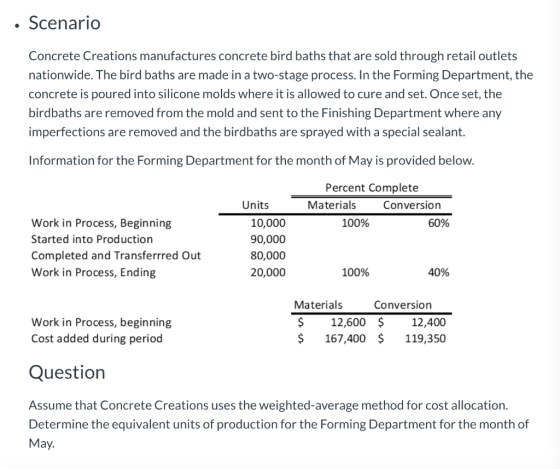
Task: Click the Units column header
Action: (255, 205)
